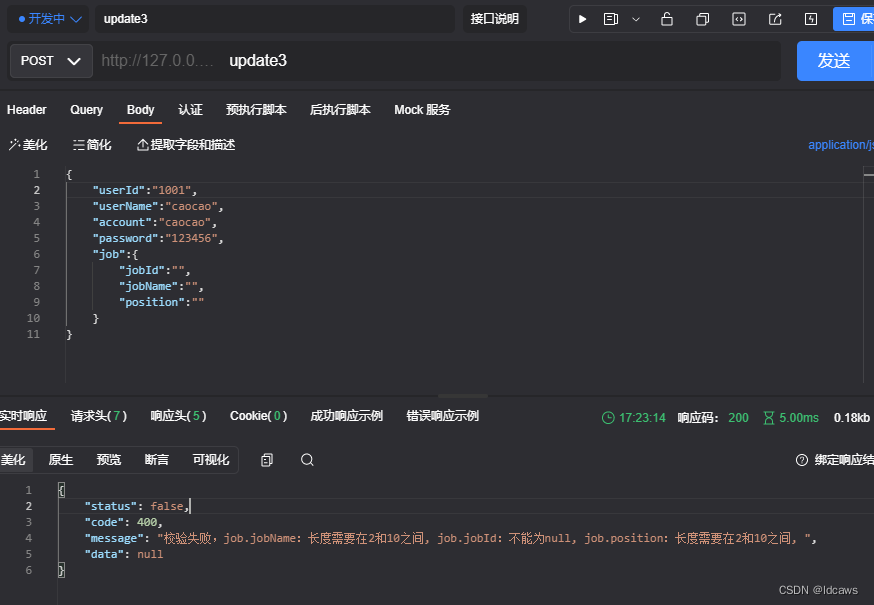Open the 请求头(7) tab
The height and width of the screenshot is (605, 874).
click(x=99, y=416)
